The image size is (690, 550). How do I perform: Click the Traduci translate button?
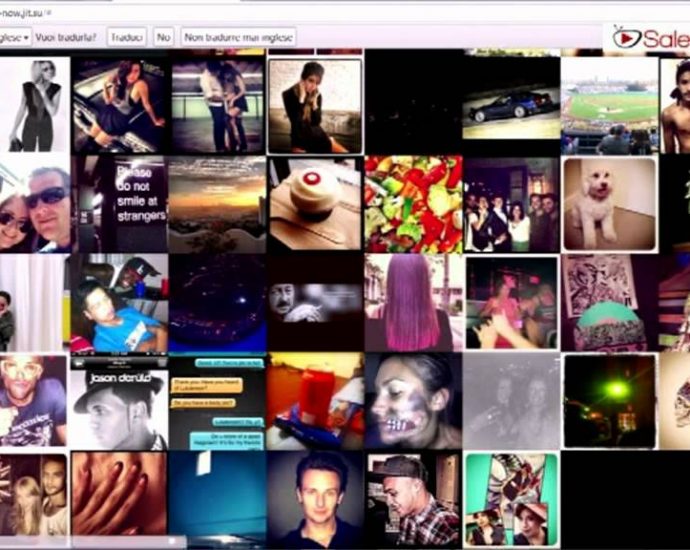click(x=127, y=37)
